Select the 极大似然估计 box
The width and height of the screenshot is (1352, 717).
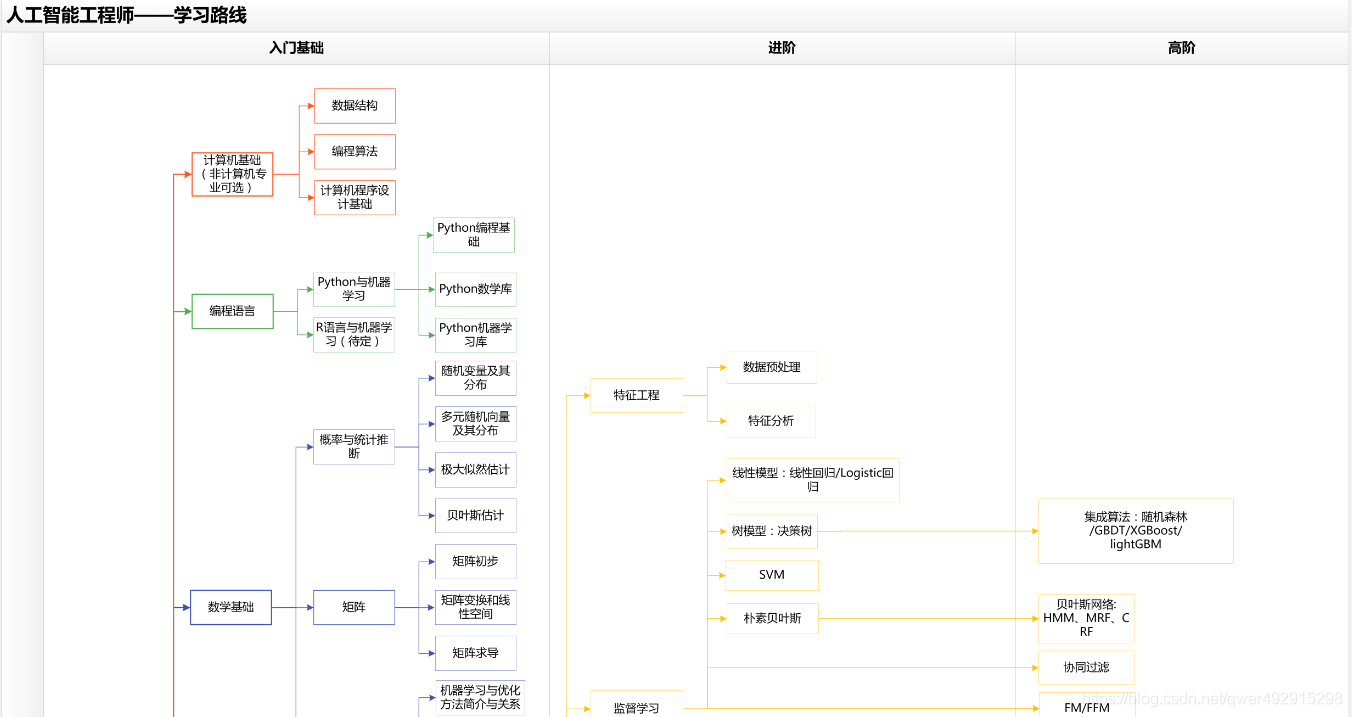[x=475, y=469]
